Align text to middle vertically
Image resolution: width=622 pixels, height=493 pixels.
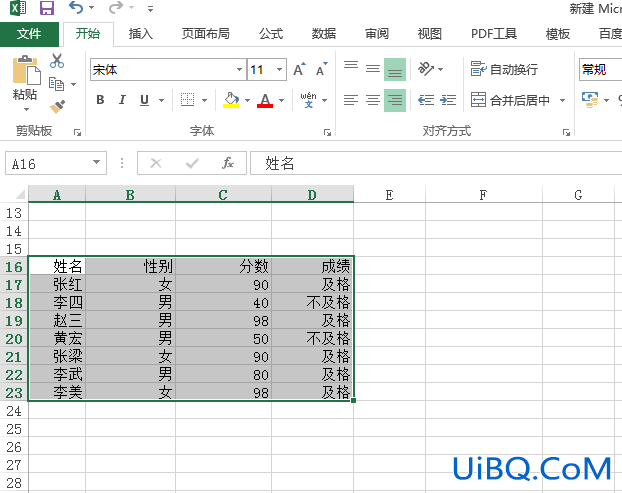coord(373,69)
